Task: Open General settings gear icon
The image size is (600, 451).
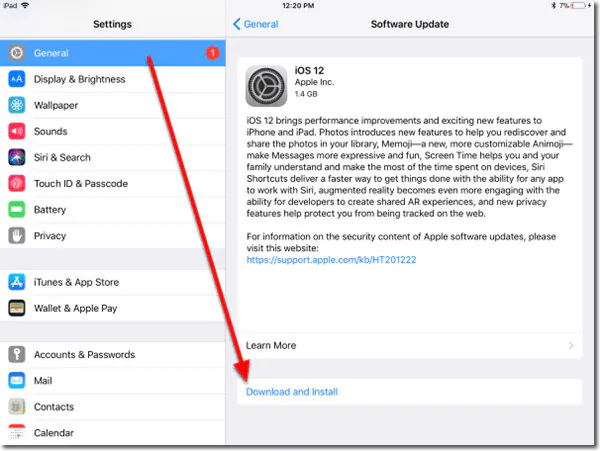Action: pos(16,53)
